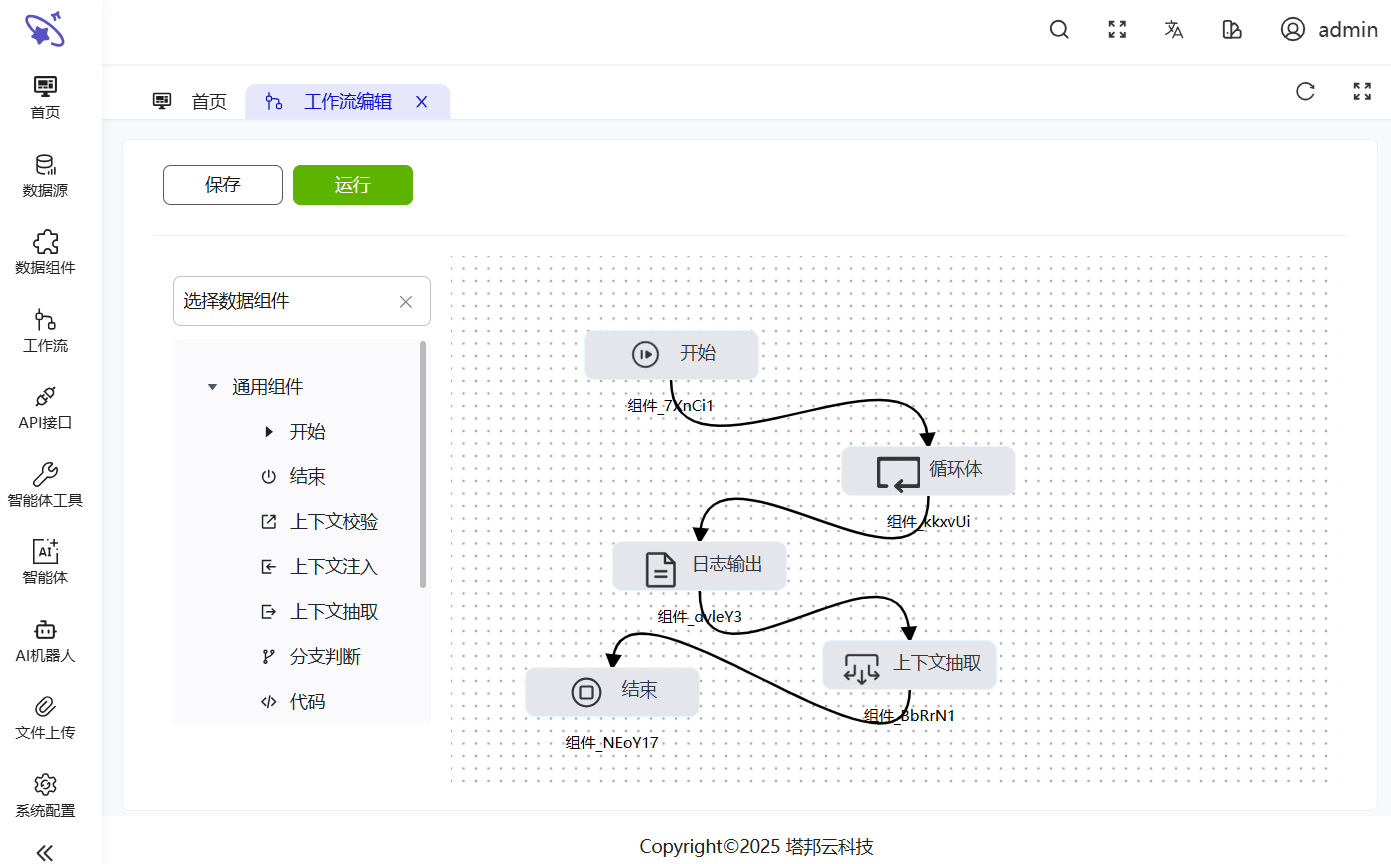The width and height of the screenshot is (1391, 864).
Task: Open AI机器人 in the sidebar
Action: 45,641
